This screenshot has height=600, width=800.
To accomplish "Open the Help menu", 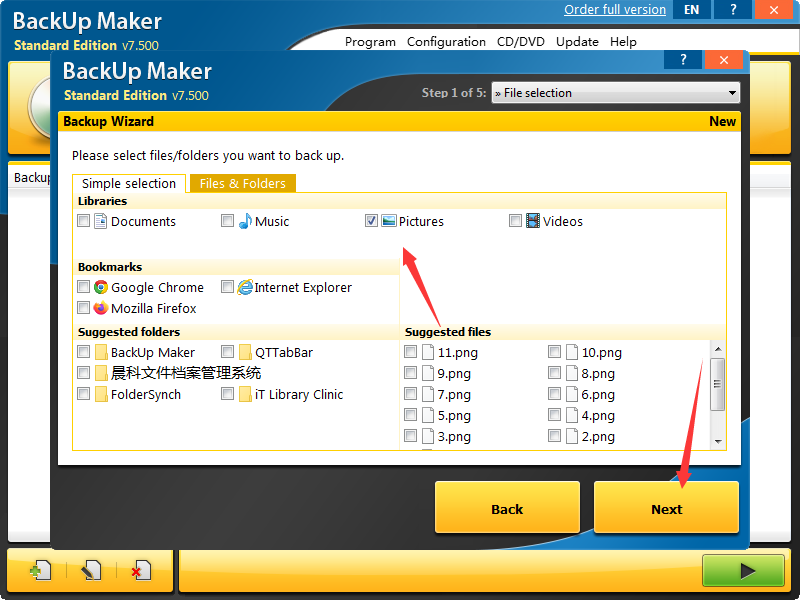I will click(x=623, y=42).
